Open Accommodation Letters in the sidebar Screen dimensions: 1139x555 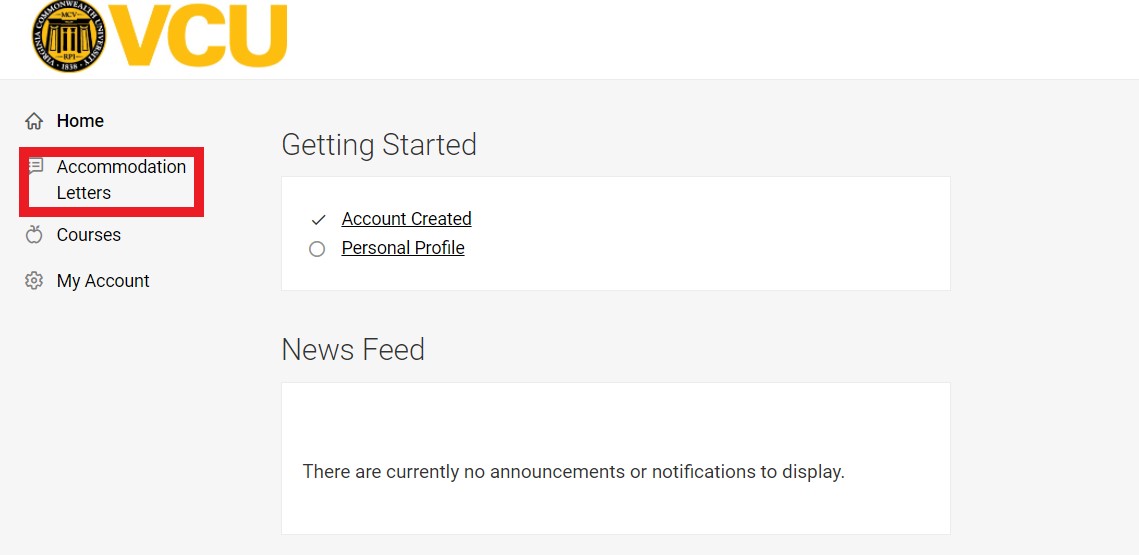click(x=121, y=179)
